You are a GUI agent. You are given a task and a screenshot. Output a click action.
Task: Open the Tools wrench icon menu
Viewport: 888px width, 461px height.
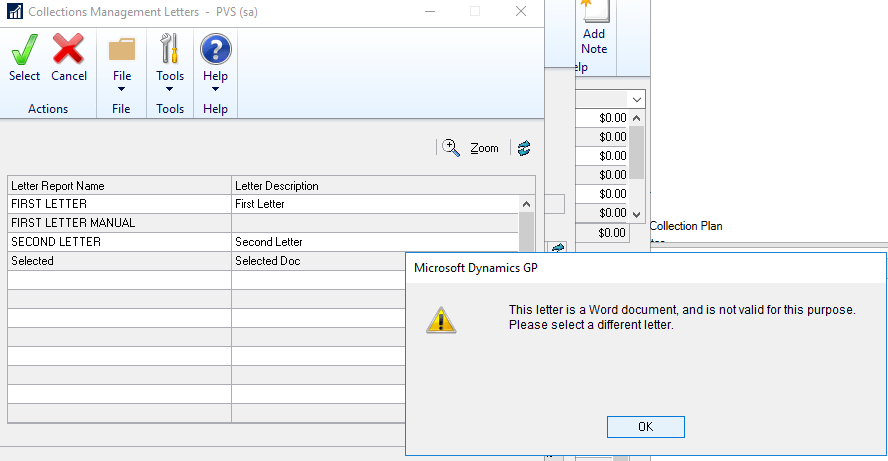[169, 48]
